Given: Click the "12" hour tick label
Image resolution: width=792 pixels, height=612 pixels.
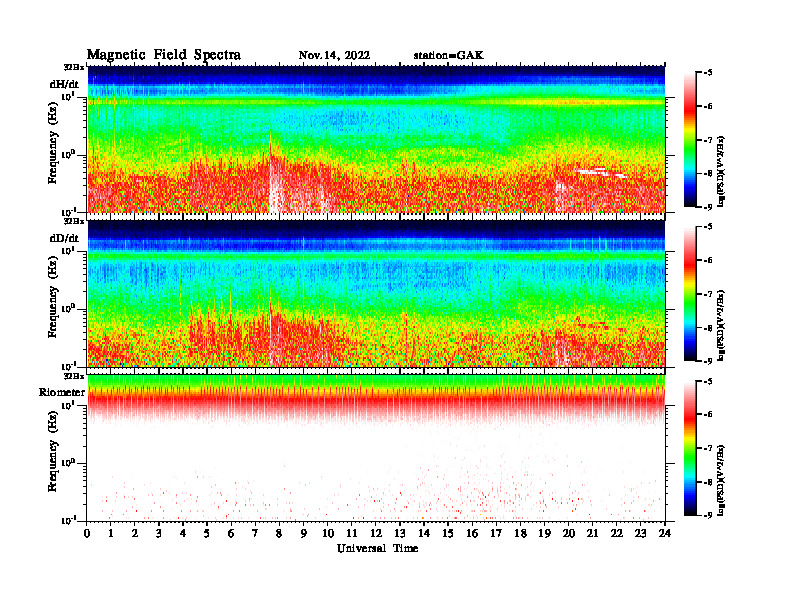Looking at the screenshot, I should pyautogui.click(x=376, y=534).
